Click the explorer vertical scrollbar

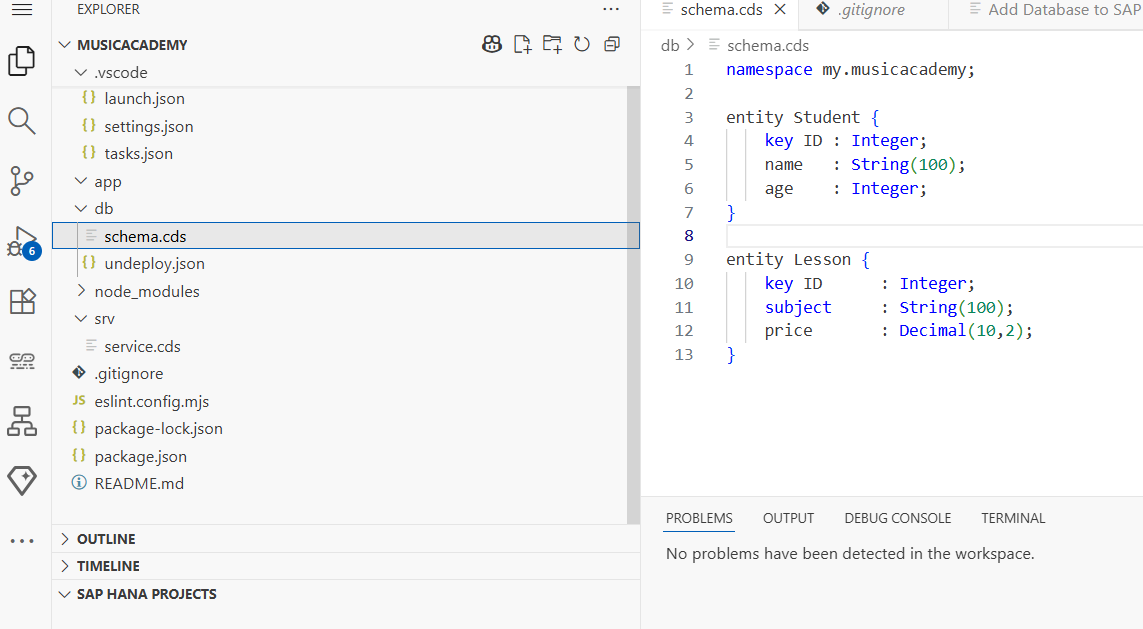633,305
